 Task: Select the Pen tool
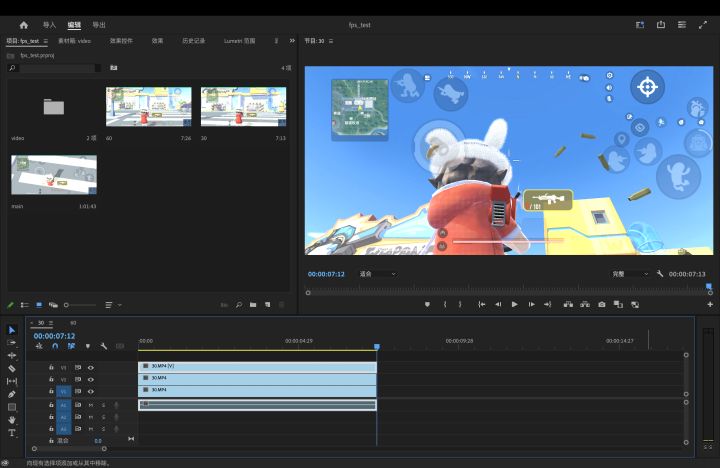12,394
